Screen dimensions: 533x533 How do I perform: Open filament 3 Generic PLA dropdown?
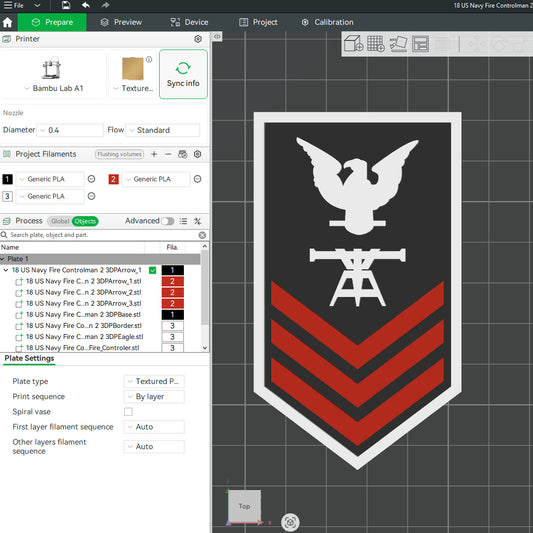coord(50,196)
